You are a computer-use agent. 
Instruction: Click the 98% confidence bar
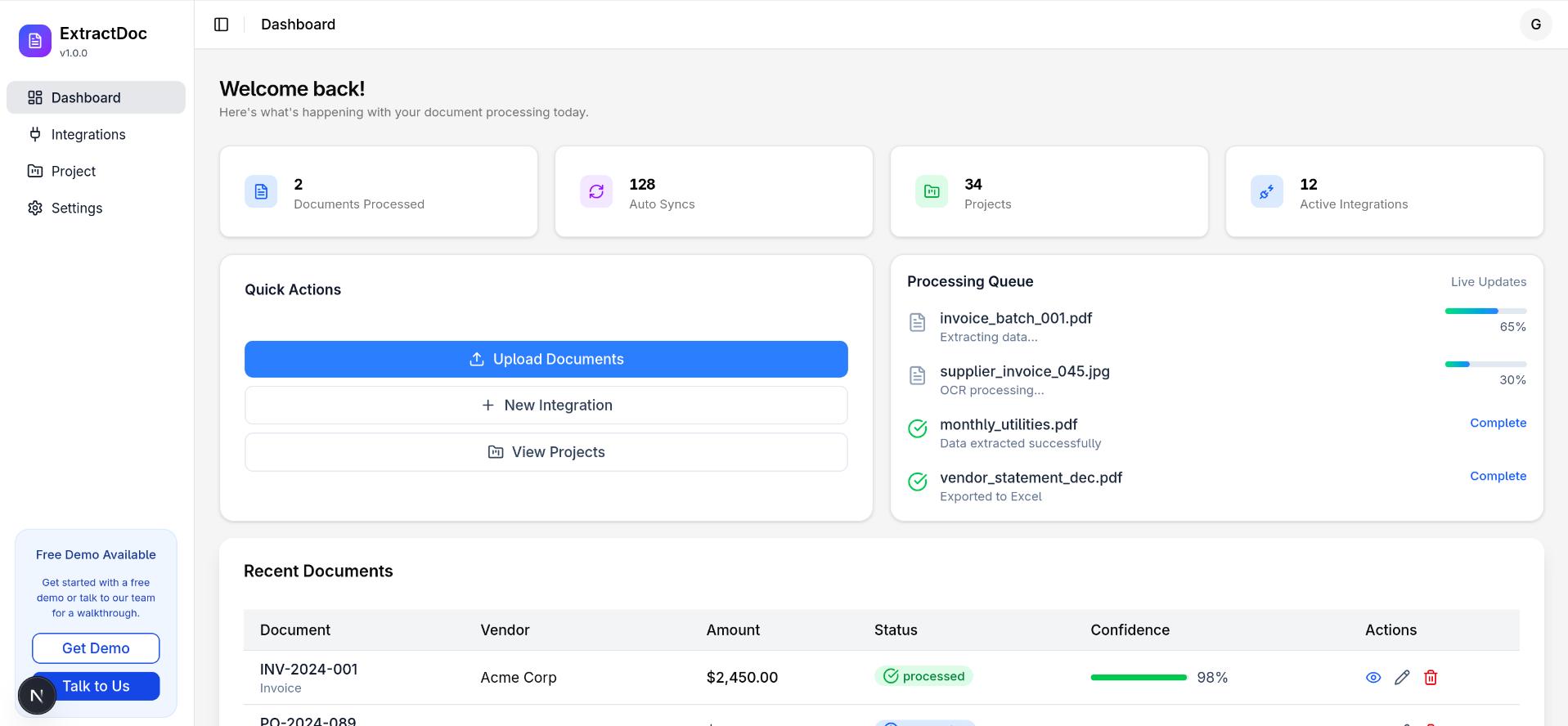(1139, 677)
